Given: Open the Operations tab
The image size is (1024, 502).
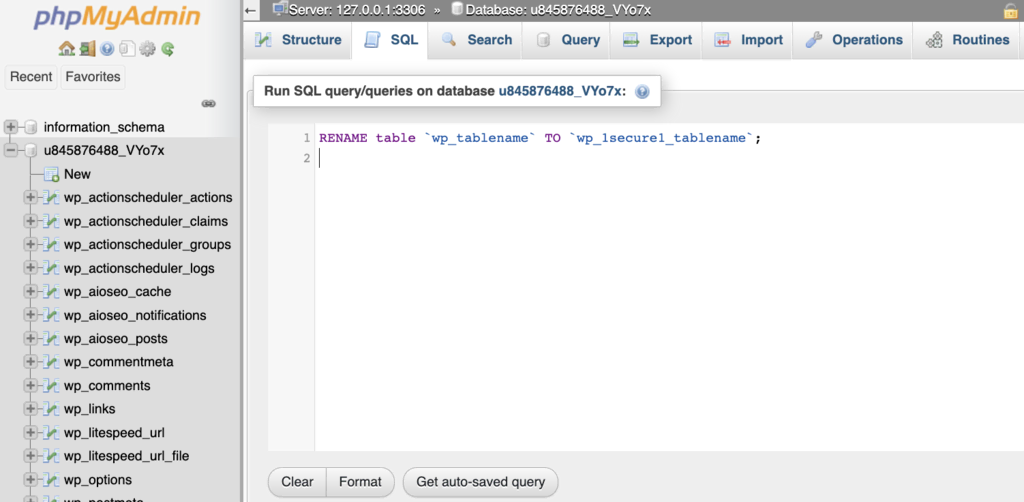Looking at the screenshot, I should coord(854,40).
